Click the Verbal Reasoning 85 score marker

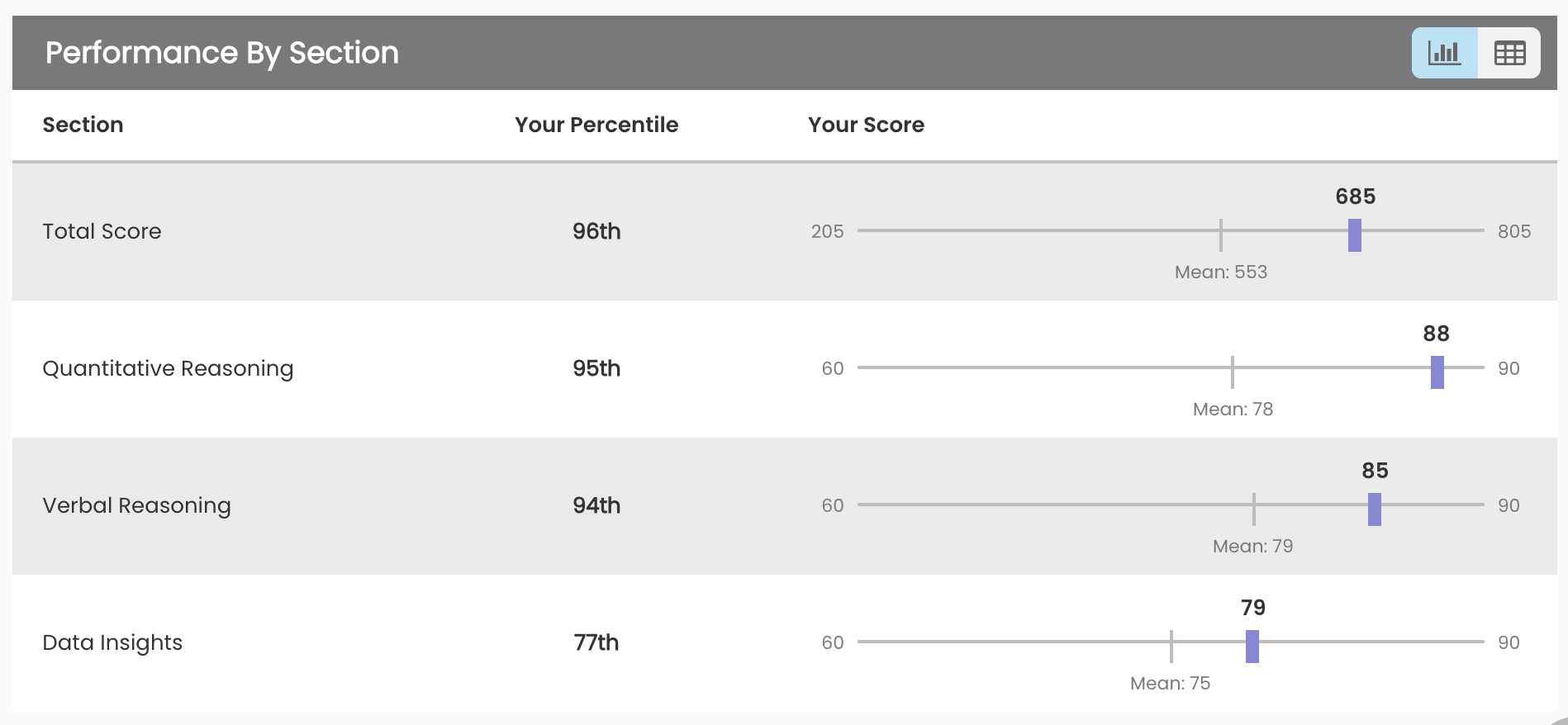[x=1375, y=509]
